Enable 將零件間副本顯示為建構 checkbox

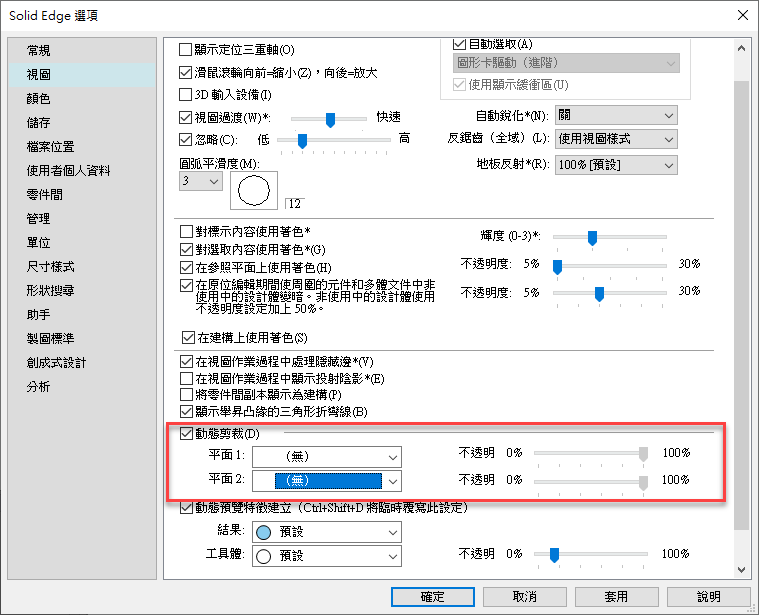(x=186, y=394)
